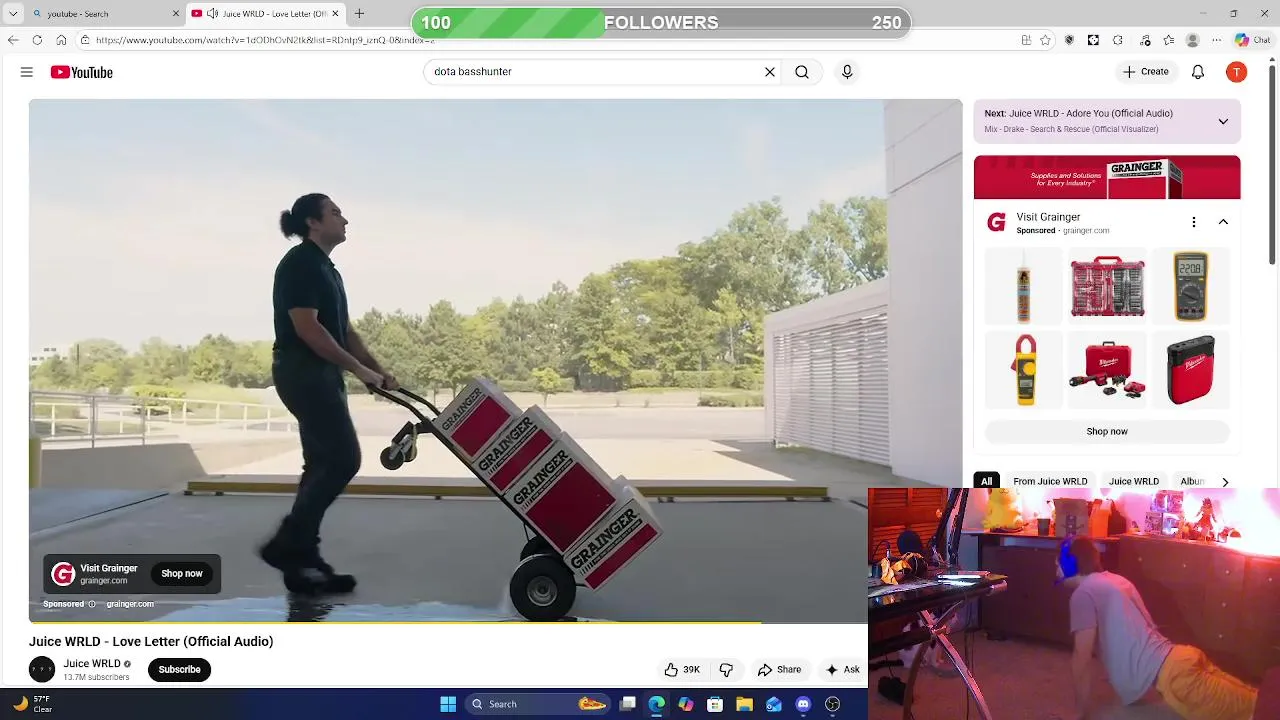1280x720 pixels.
Task: Click Shop now on the video ad overlay
Action: point(182,574)
